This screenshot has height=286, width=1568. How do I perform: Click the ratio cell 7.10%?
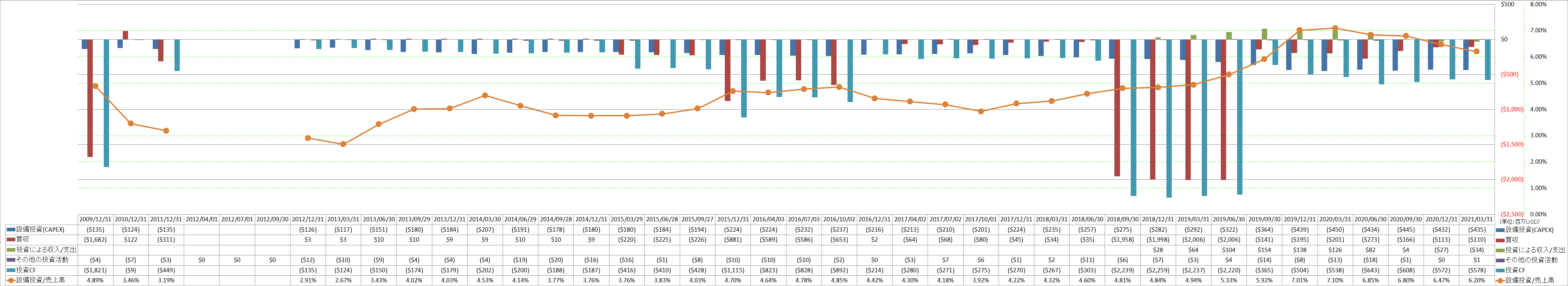click(1335, 281)
